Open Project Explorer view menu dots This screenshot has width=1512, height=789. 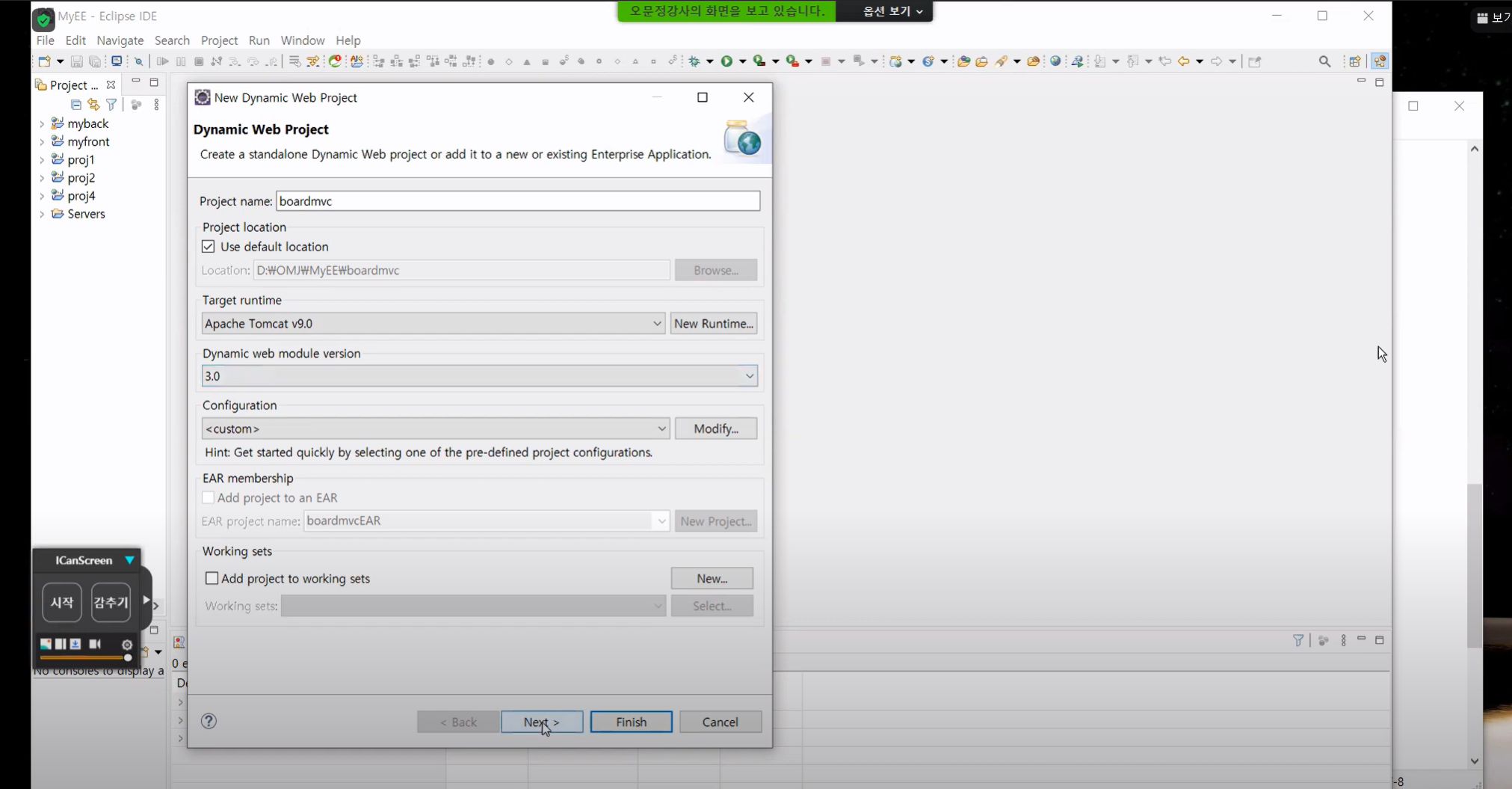pyautogui.click(x=156, y=105)
